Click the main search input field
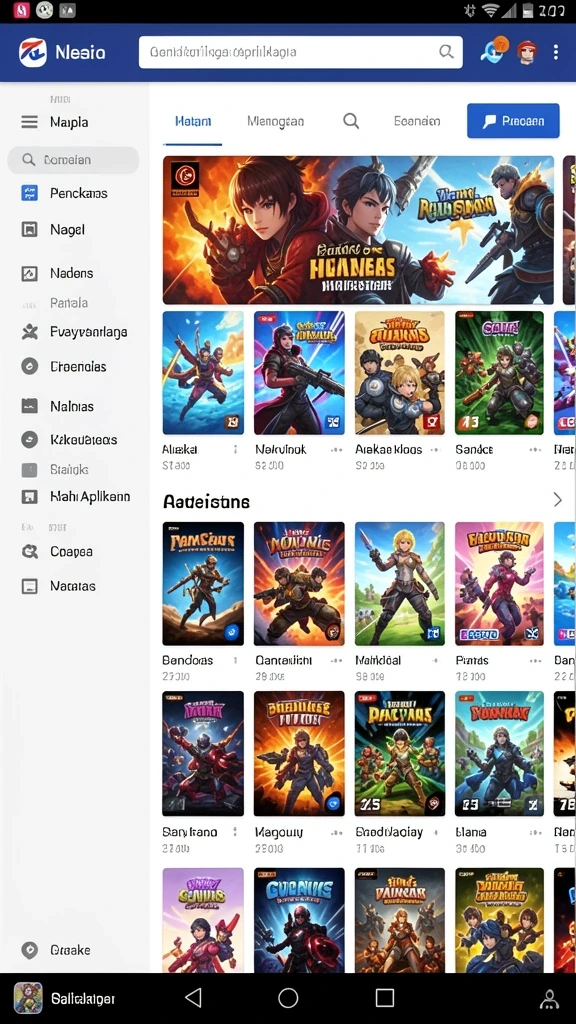 coord(300,52)
